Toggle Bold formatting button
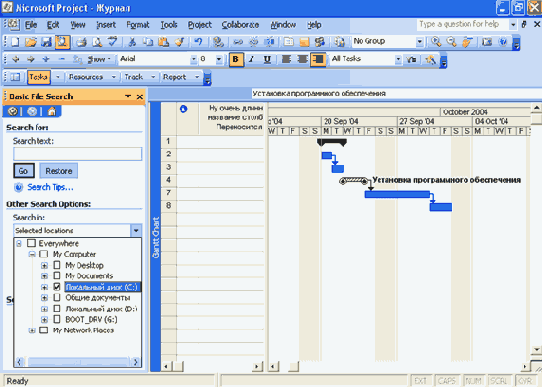542x387 pixels. 236,59
